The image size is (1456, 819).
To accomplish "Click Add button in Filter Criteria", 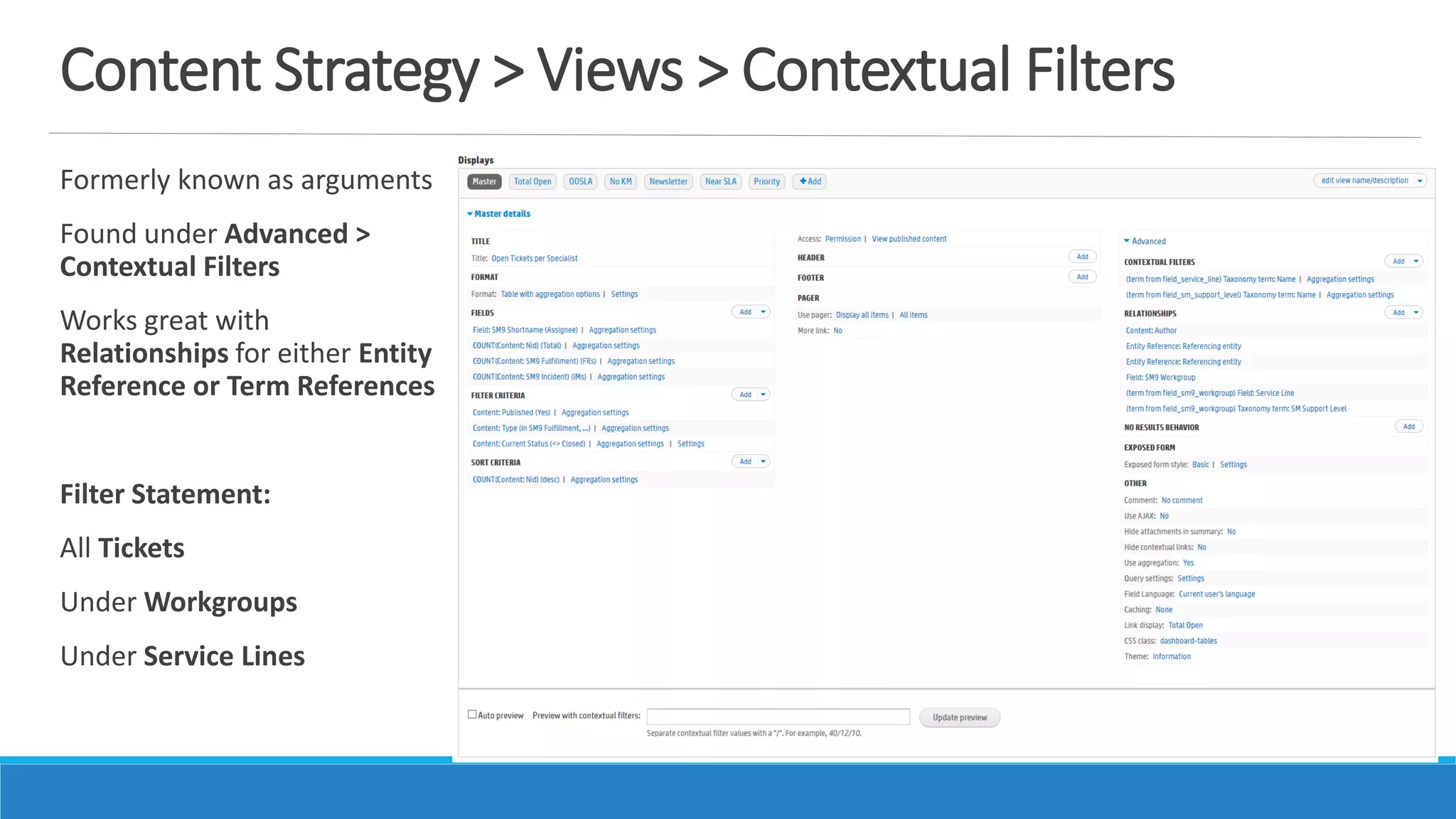I will (x=745, y=395).
